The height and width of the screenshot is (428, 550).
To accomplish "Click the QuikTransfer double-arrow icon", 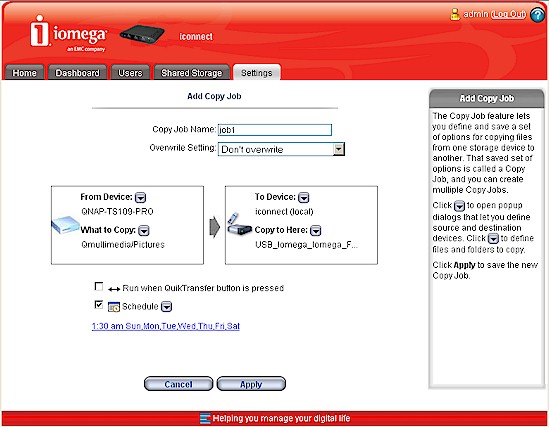I will click(x=114, y=289).
